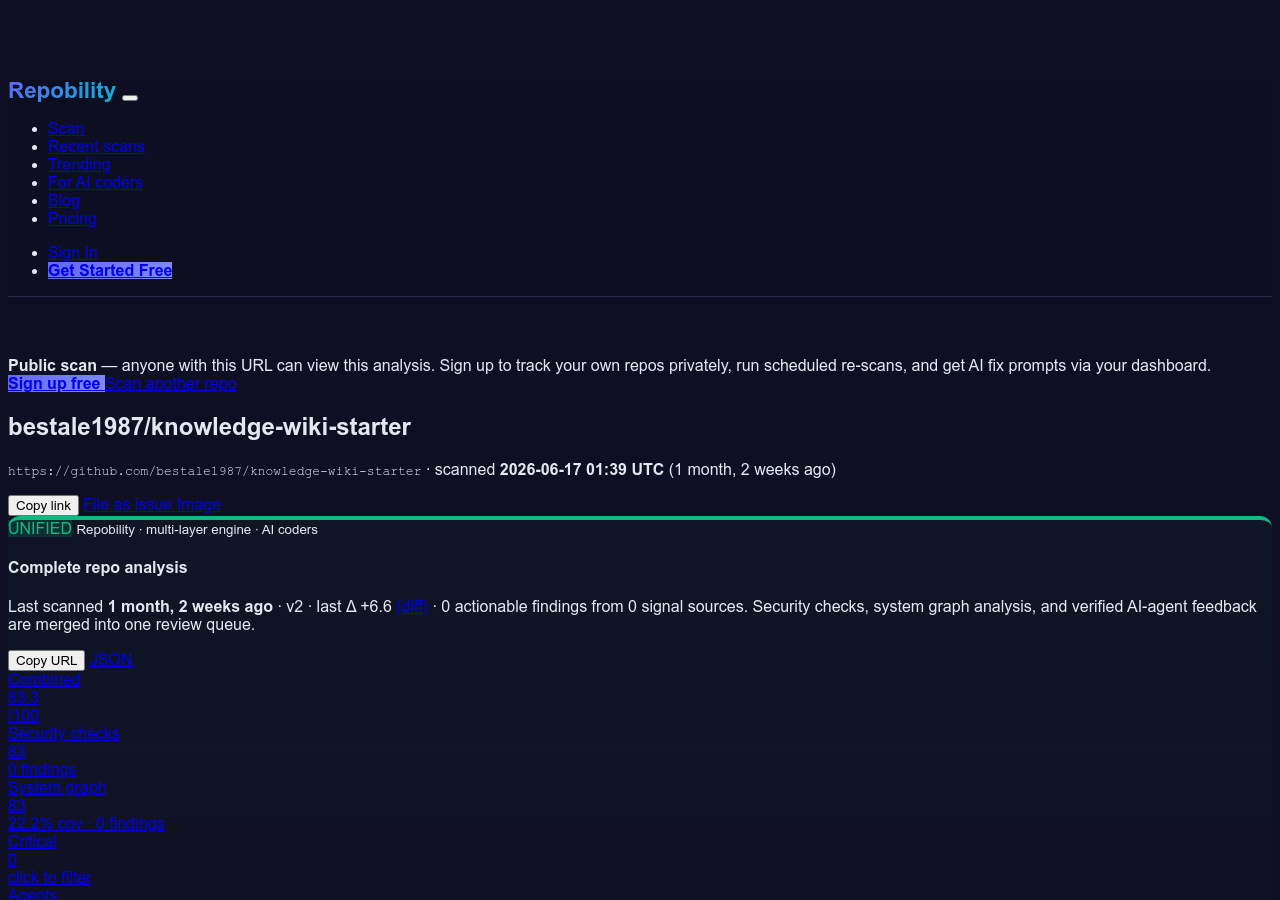Click the Repobility logo
This screenshot has width=1280, height=900.
click(x=62, y=90)
